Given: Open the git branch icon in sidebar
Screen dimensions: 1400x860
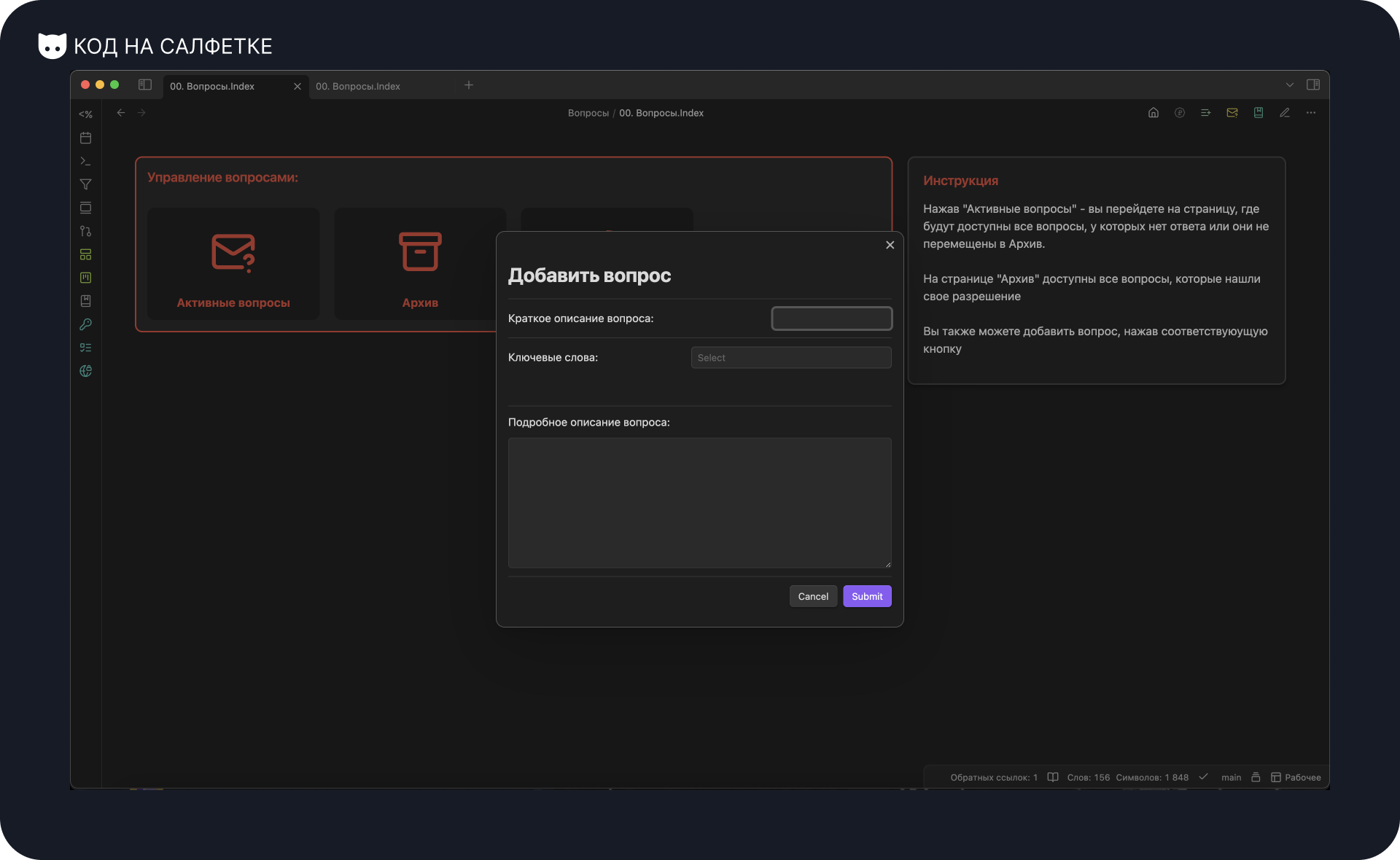Looking at the screenshot, I should coord(85,231).
